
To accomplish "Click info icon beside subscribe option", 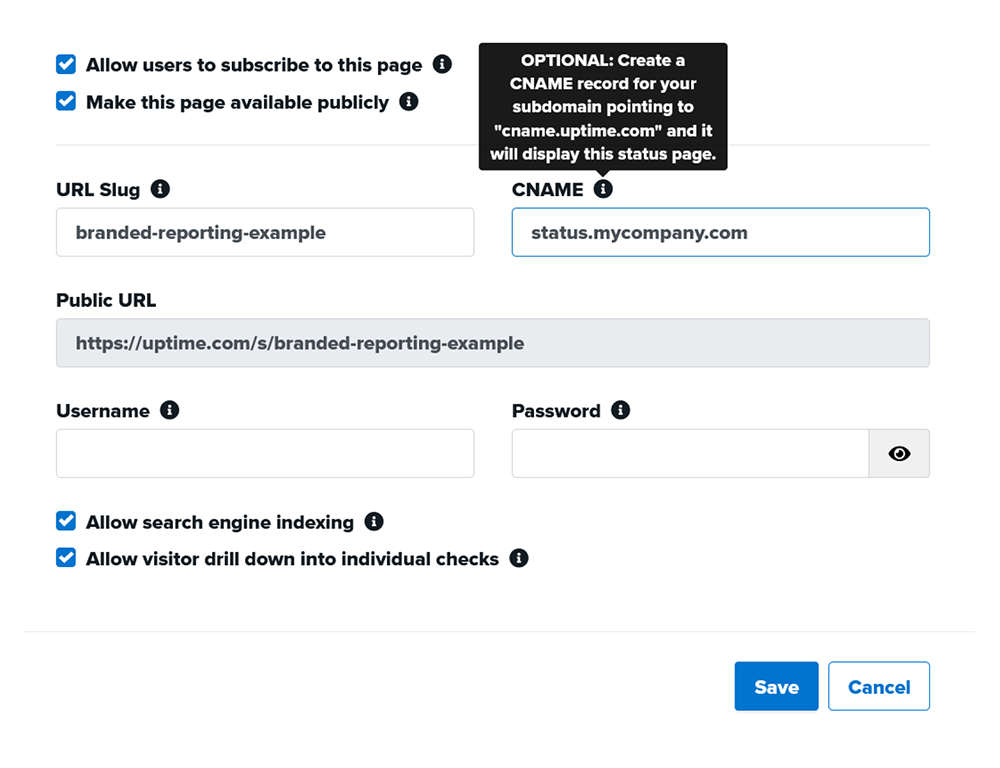I will coord(442,65).
